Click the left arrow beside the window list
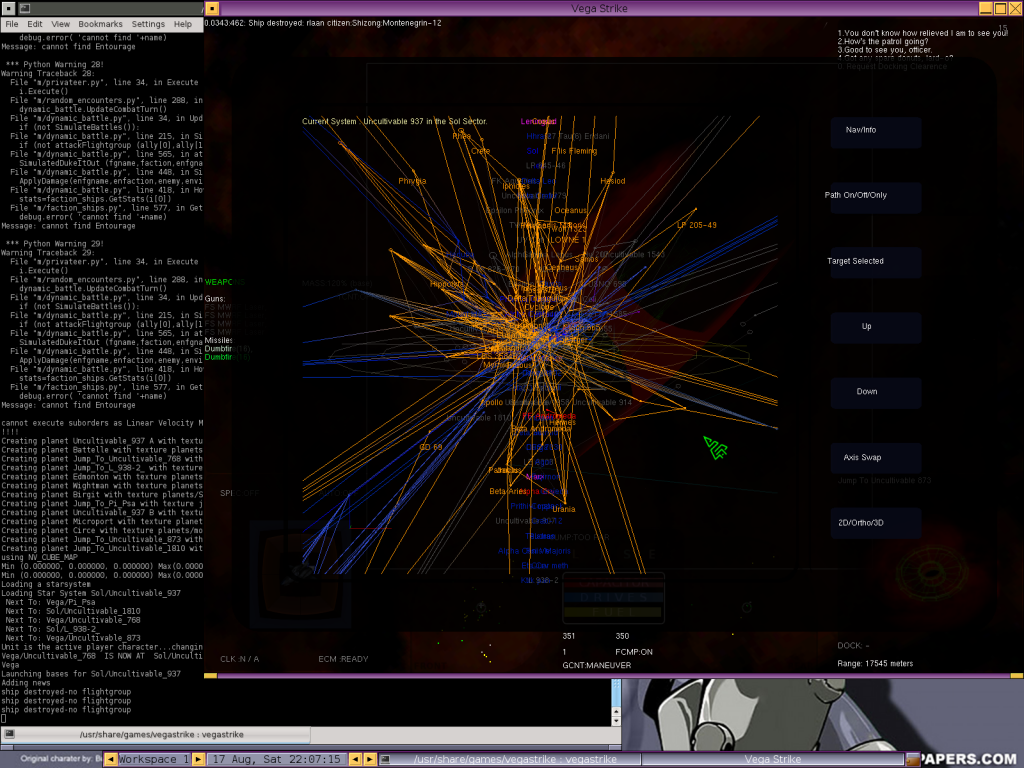1024x768 pixels. click(355, 759)
